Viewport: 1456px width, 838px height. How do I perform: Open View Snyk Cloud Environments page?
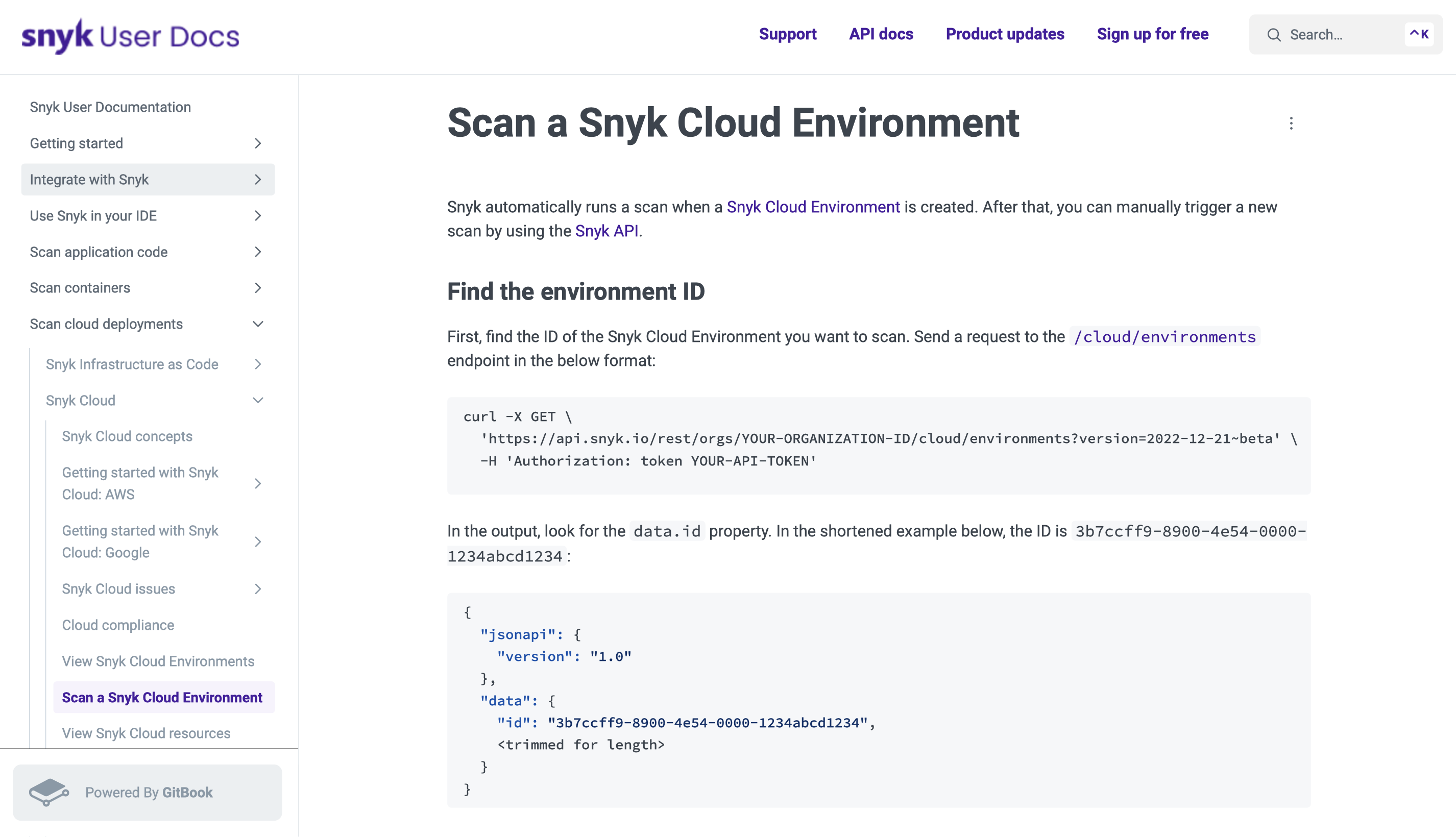[x=158, y=661]
